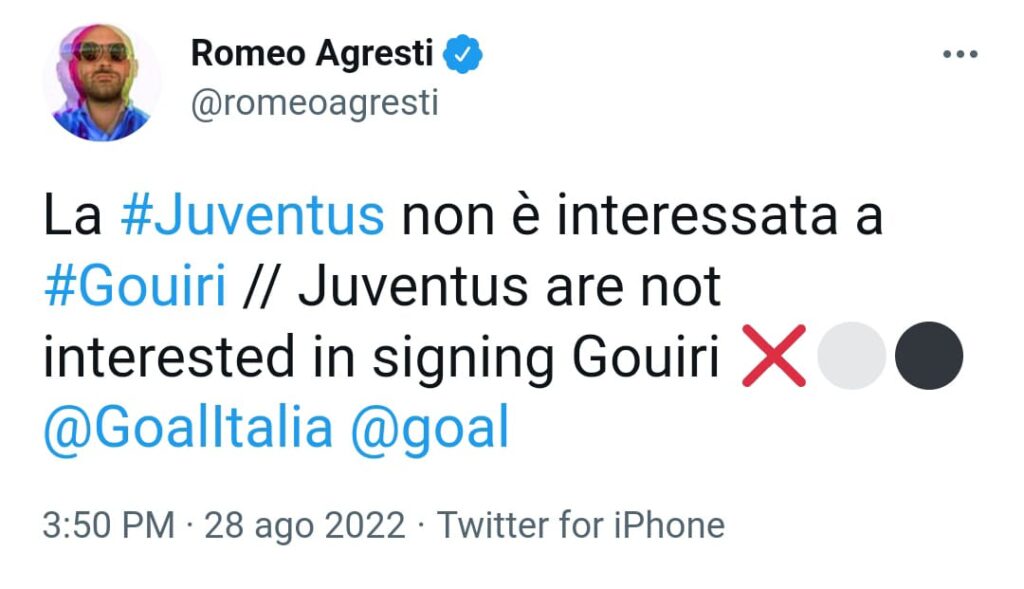Viewport: 1024px width, 589px height.
Task: Click the red cross mark emoji
Action: pos(775,358)
